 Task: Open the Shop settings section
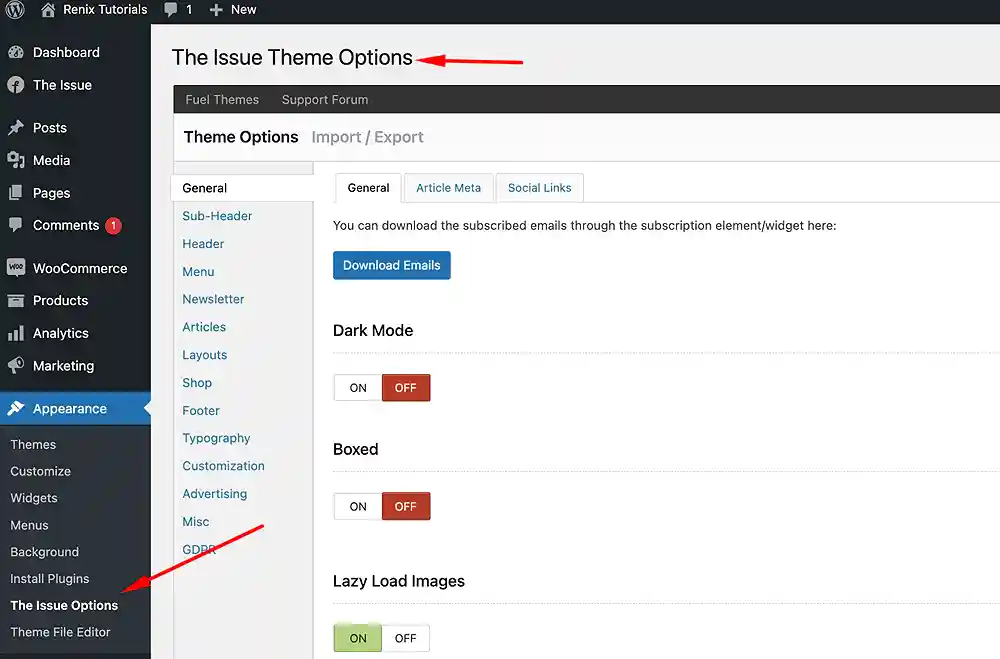point(197,383)
